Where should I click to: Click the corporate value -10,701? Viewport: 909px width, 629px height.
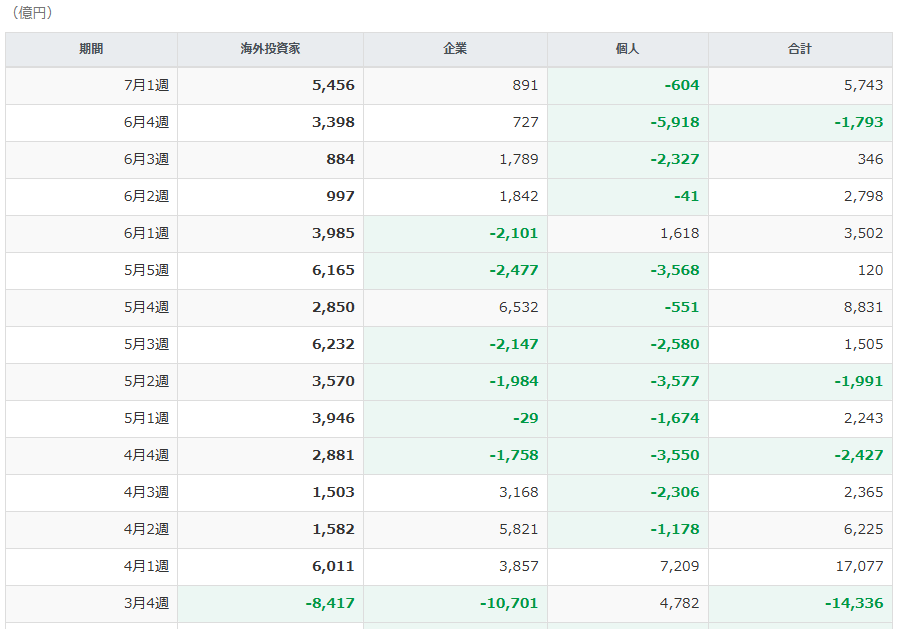pyautogui.click(x=509, y=603)
